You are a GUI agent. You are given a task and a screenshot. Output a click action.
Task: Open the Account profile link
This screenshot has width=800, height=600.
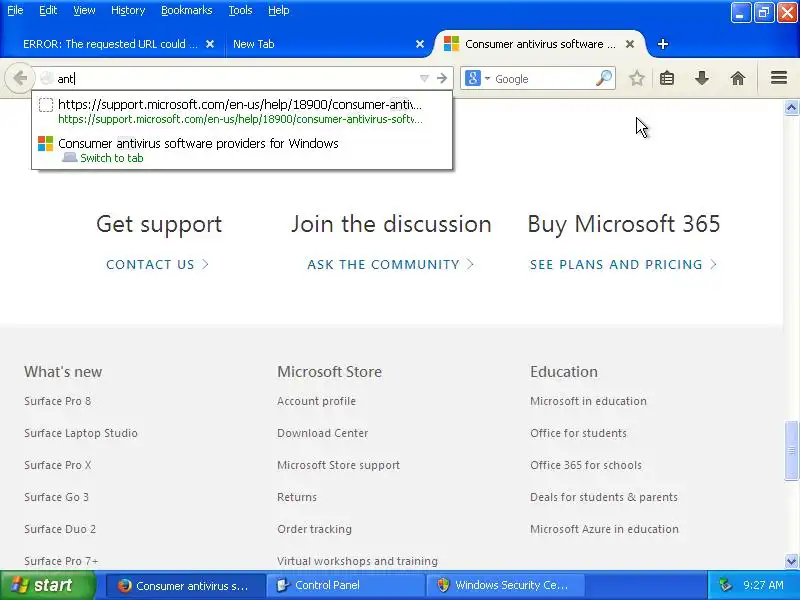coord(316,401)
